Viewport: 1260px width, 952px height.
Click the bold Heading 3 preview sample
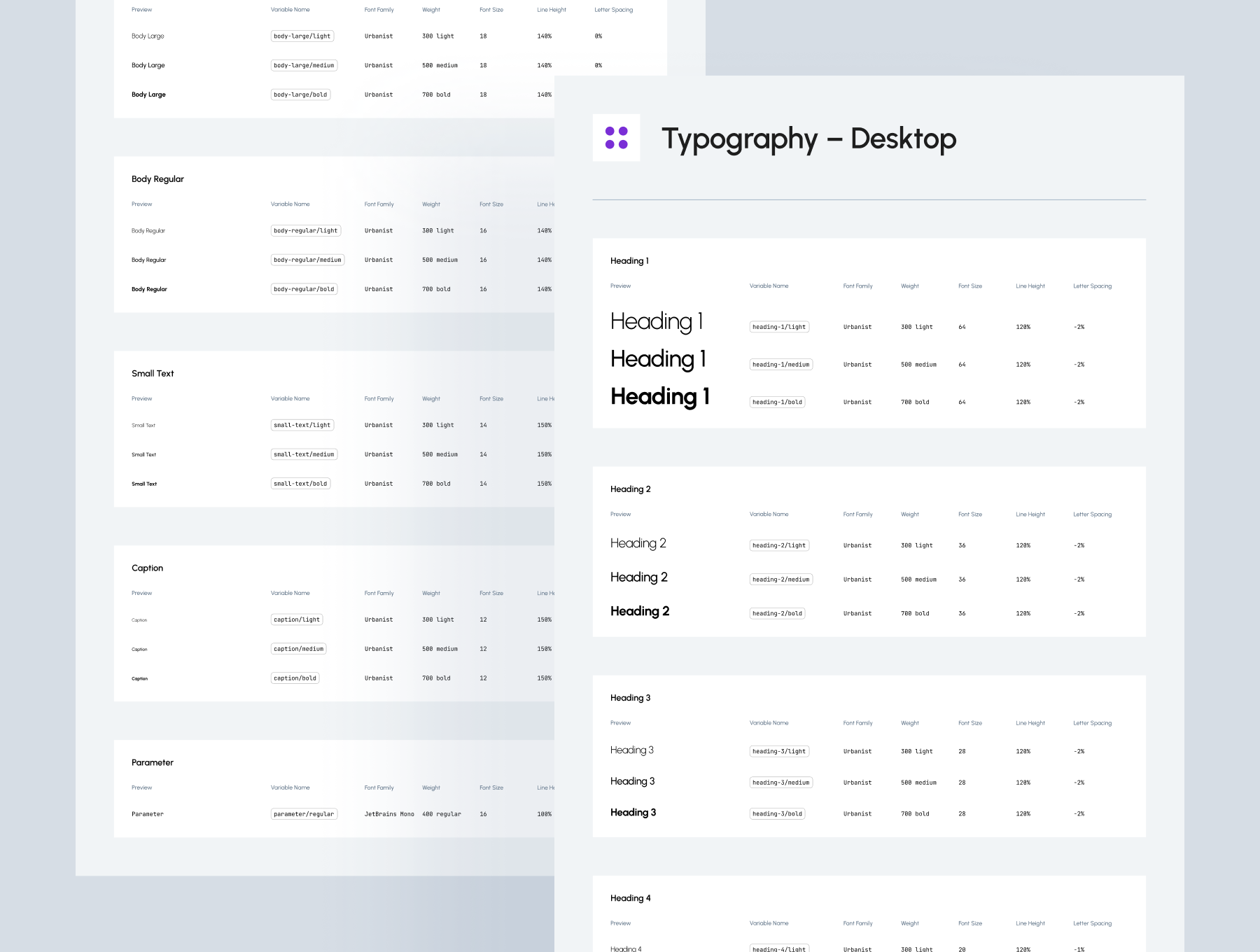click(633, 813)
